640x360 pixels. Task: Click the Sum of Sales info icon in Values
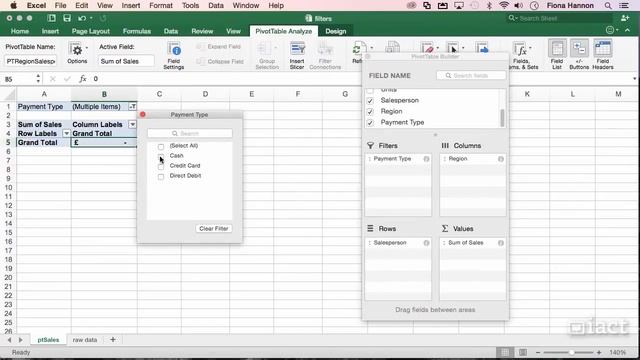(x=501, y=243)
